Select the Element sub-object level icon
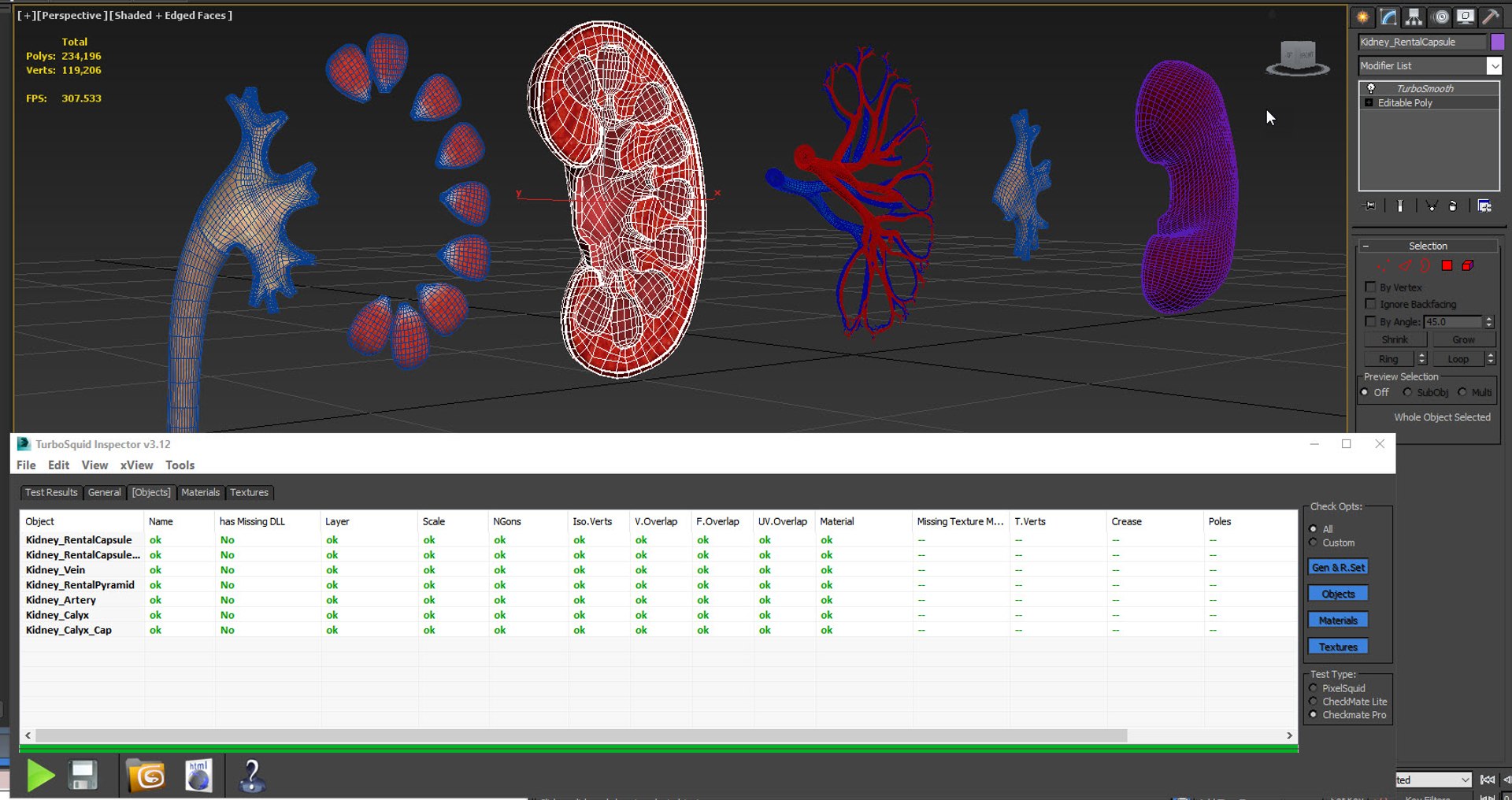Viewport: 1512px width, 800px height. pos(1467,265)
